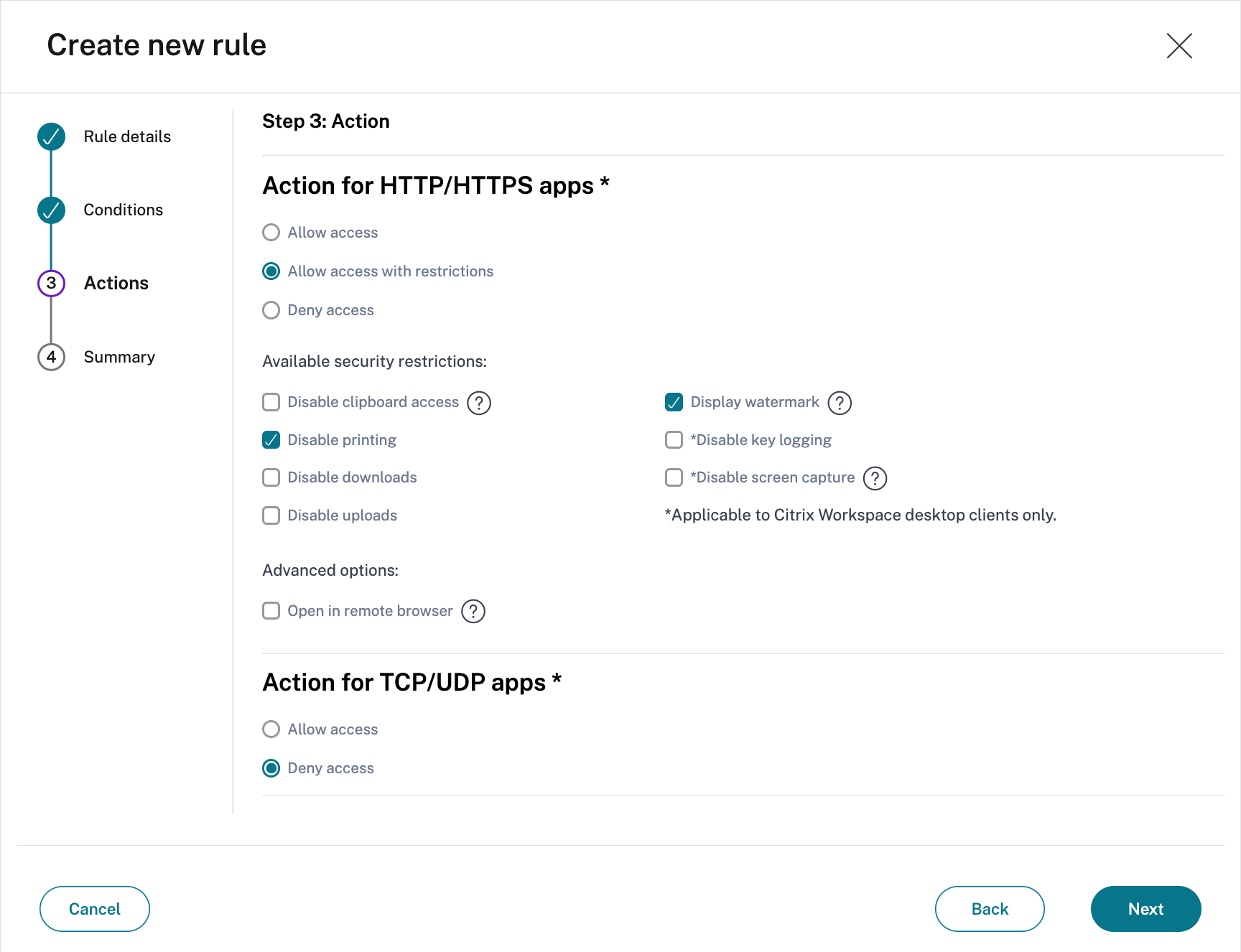Select the Actions step number 3
The height and width of the screenshot is (952, 1241).
click(x=52, y=284)
